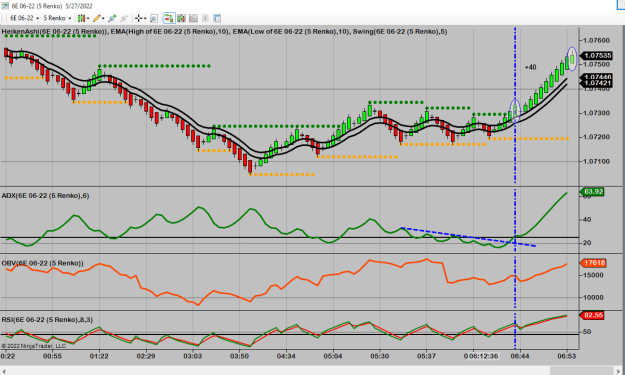Click the chart window title icon
This screenshot has width=625, height=375.
tap(5, 6)
